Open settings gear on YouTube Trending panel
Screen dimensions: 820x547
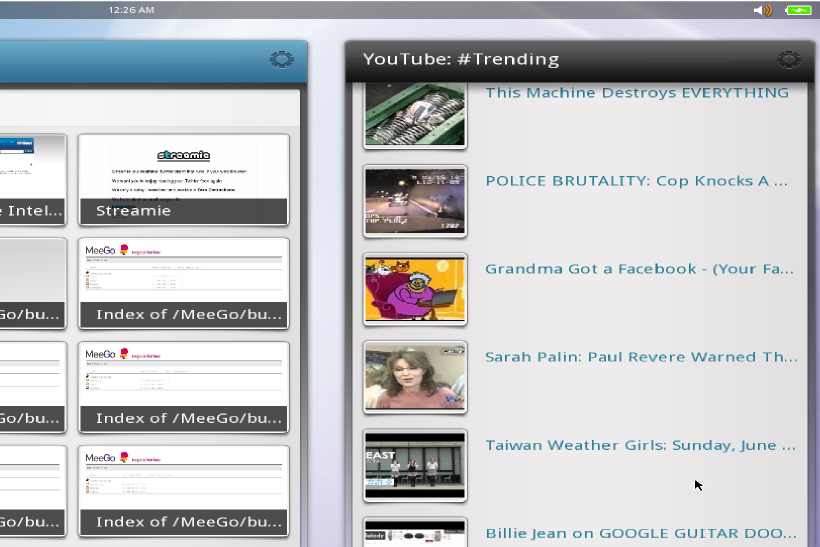(789, 60)
